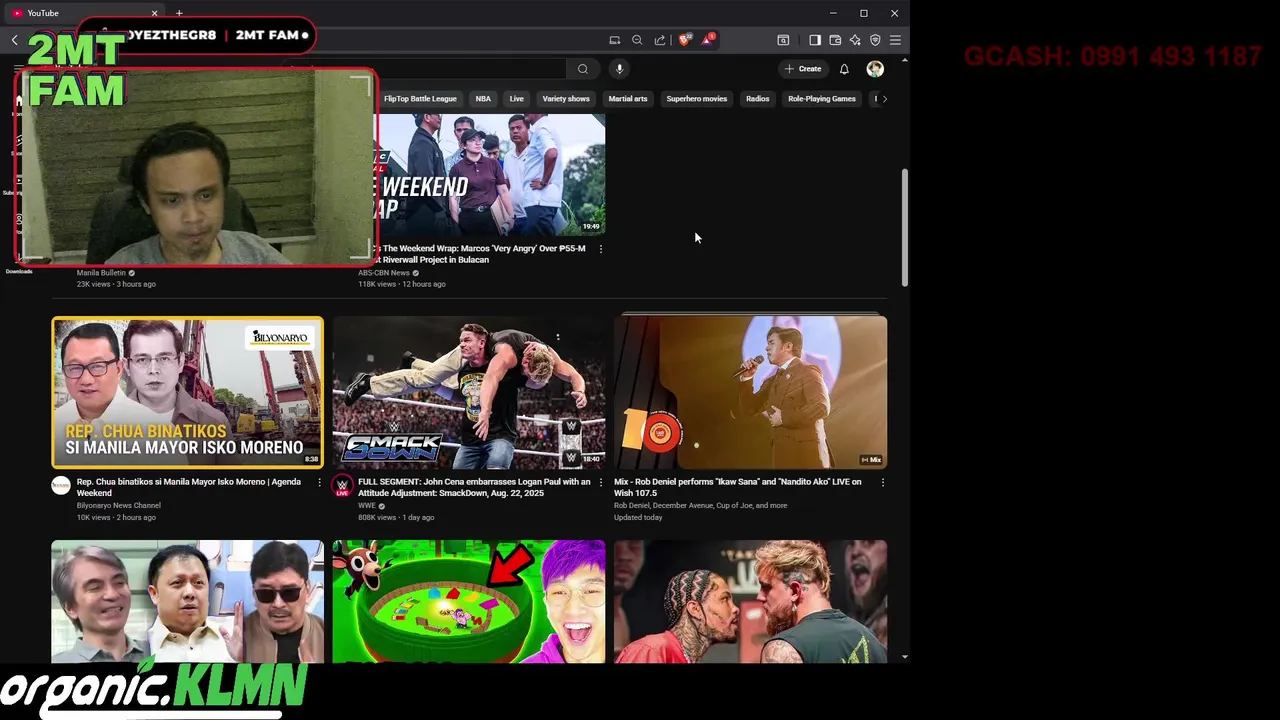Viewport: 1280px width, 720px height.
Task: Select the FlipTop Battle League chip
Action: tap(420, 99)
